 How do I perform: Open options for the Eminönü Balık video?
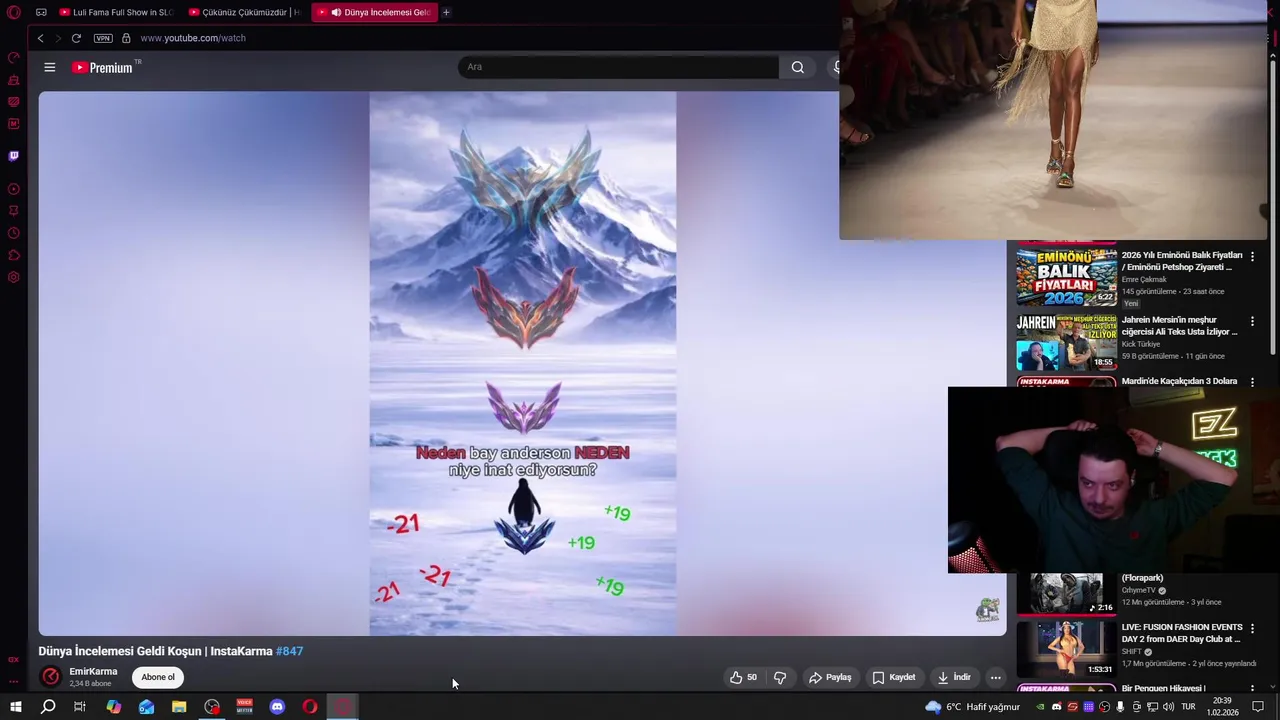tap(1252, 257)
